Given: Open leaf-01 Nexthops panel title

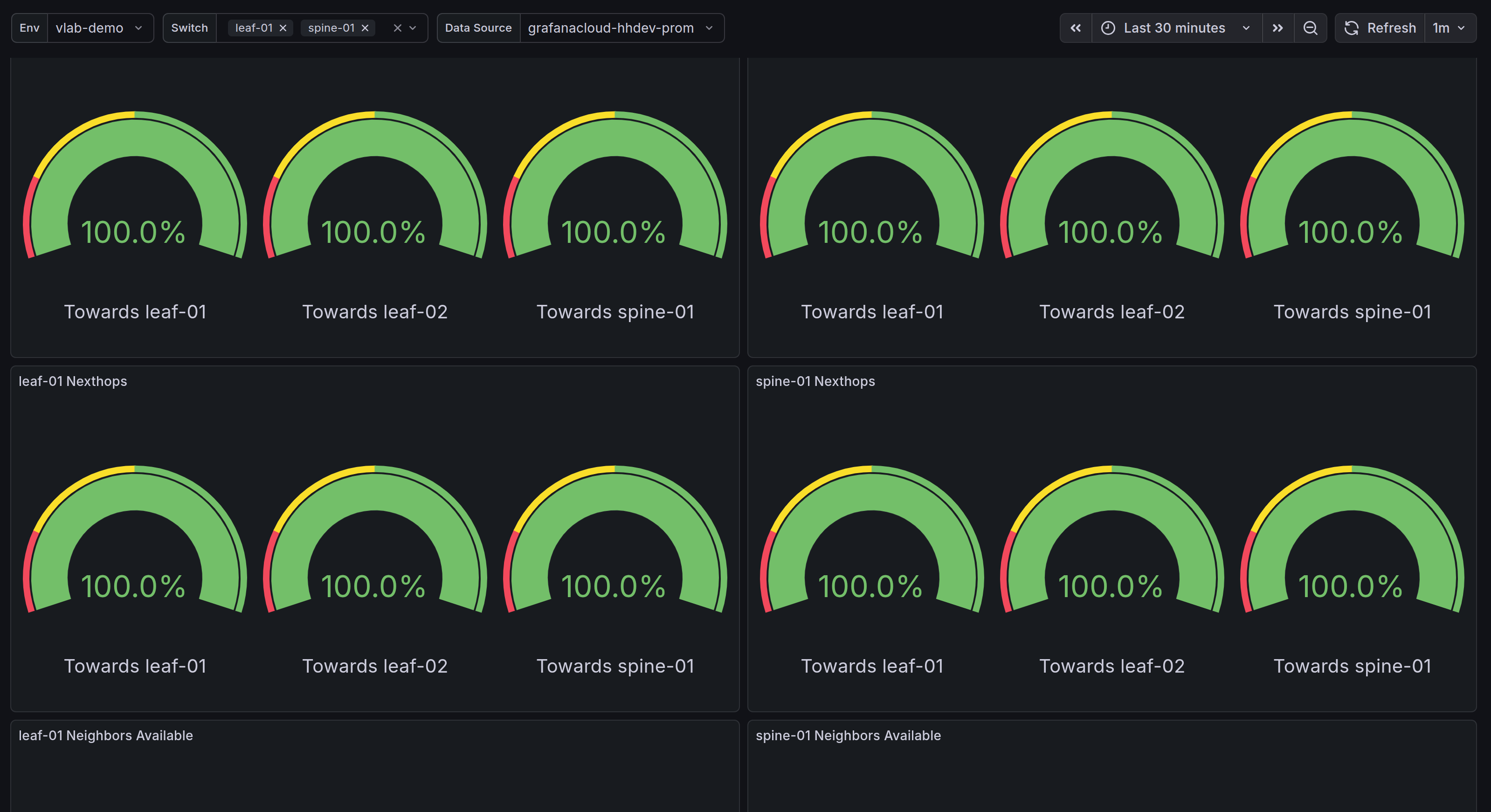Looking at the screenshot, I should click(72, 381).
